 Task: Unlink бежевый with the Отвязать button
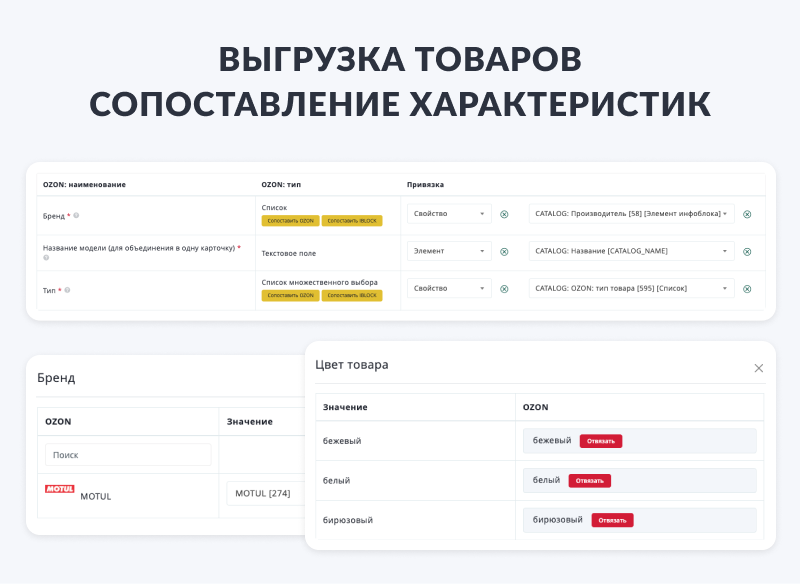(601, 441)
